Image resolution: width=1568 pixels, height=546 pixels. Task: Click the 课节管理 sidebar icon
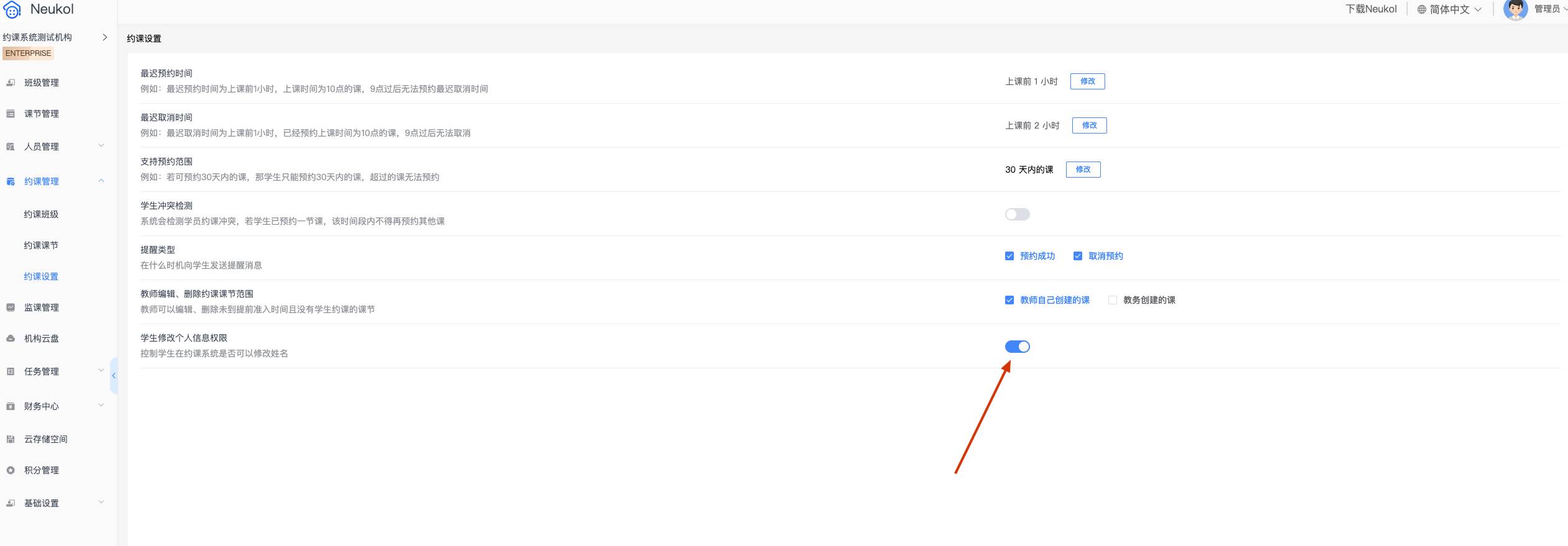(x=11, y=114)
